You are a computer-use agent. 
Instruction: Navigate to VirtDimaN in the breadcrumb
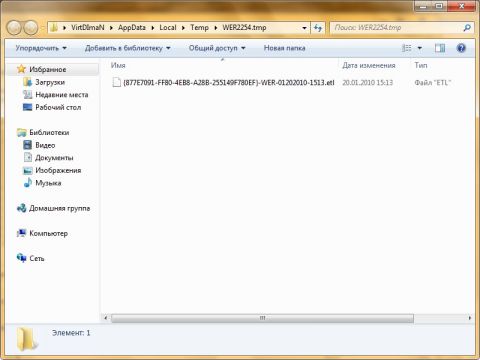(88, 28)
